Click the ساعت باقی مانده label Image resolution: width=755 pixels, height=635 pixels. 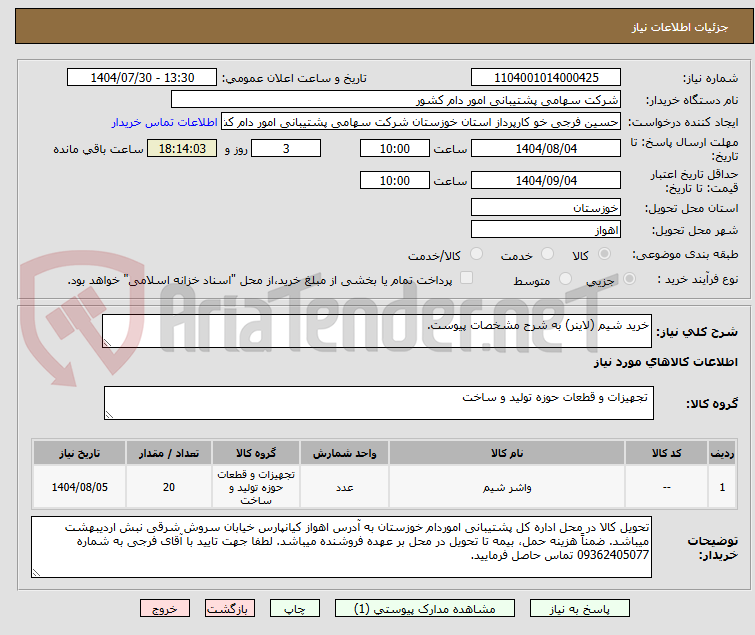[x=99, y=149]
